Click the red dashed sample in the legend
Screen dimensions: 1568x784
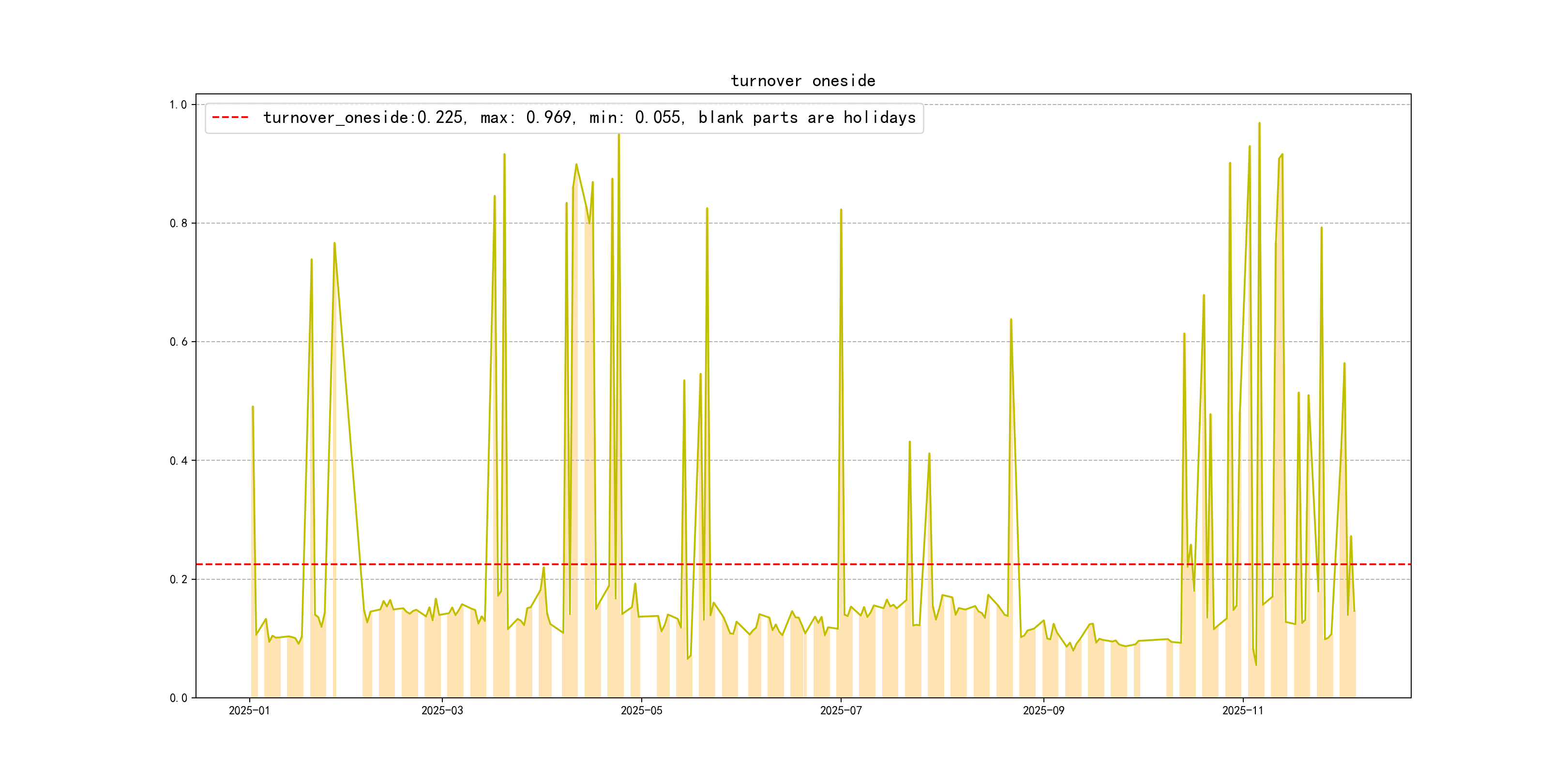[230, 118]
